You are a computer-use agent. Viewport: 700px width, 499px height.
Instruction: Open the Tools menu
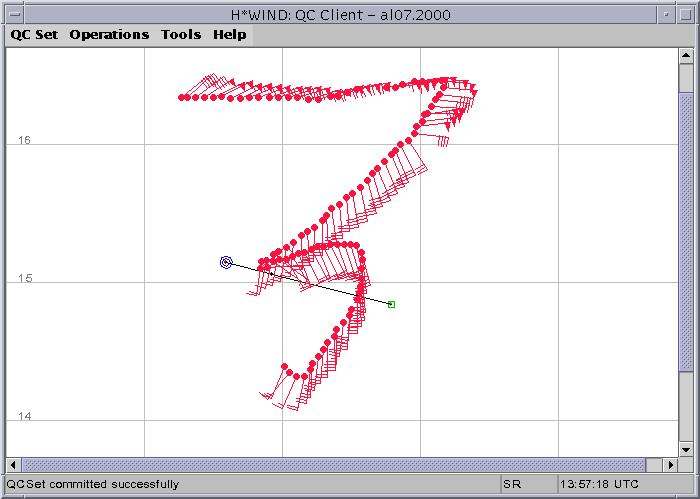tap(181, 34)
